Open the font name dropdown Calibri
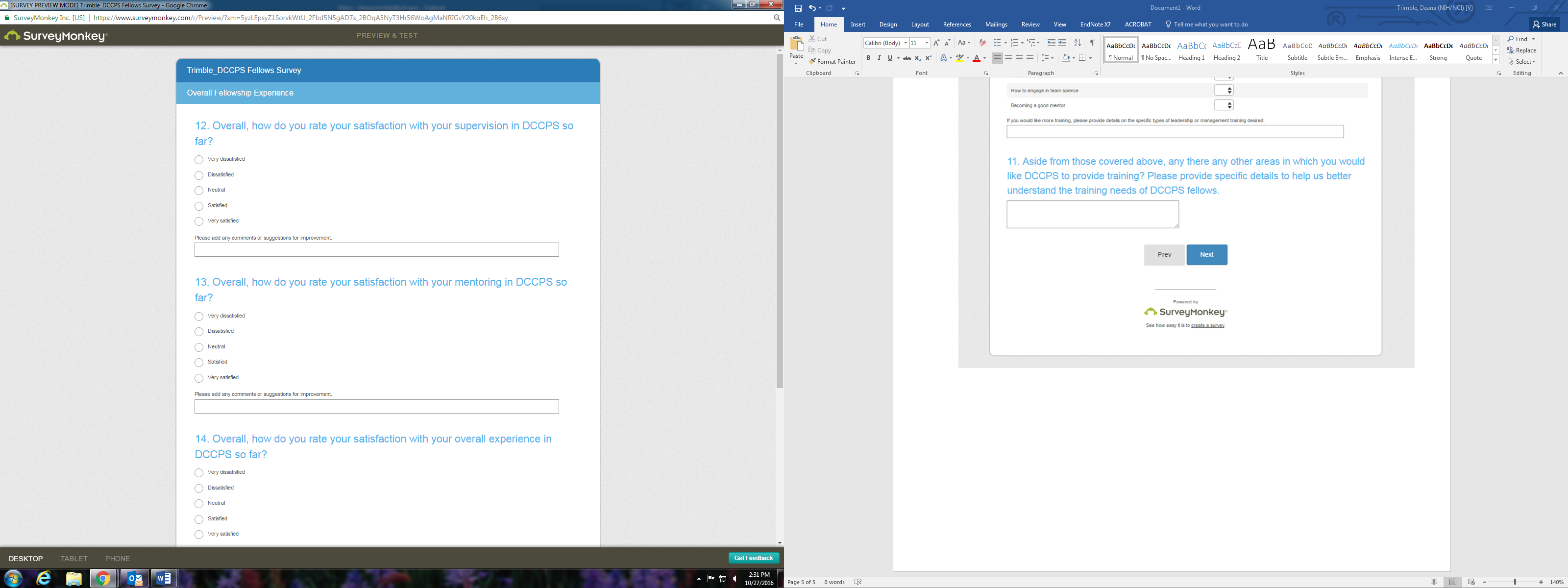This screenshot has width=1568, height=588. [x=905, y=43]
